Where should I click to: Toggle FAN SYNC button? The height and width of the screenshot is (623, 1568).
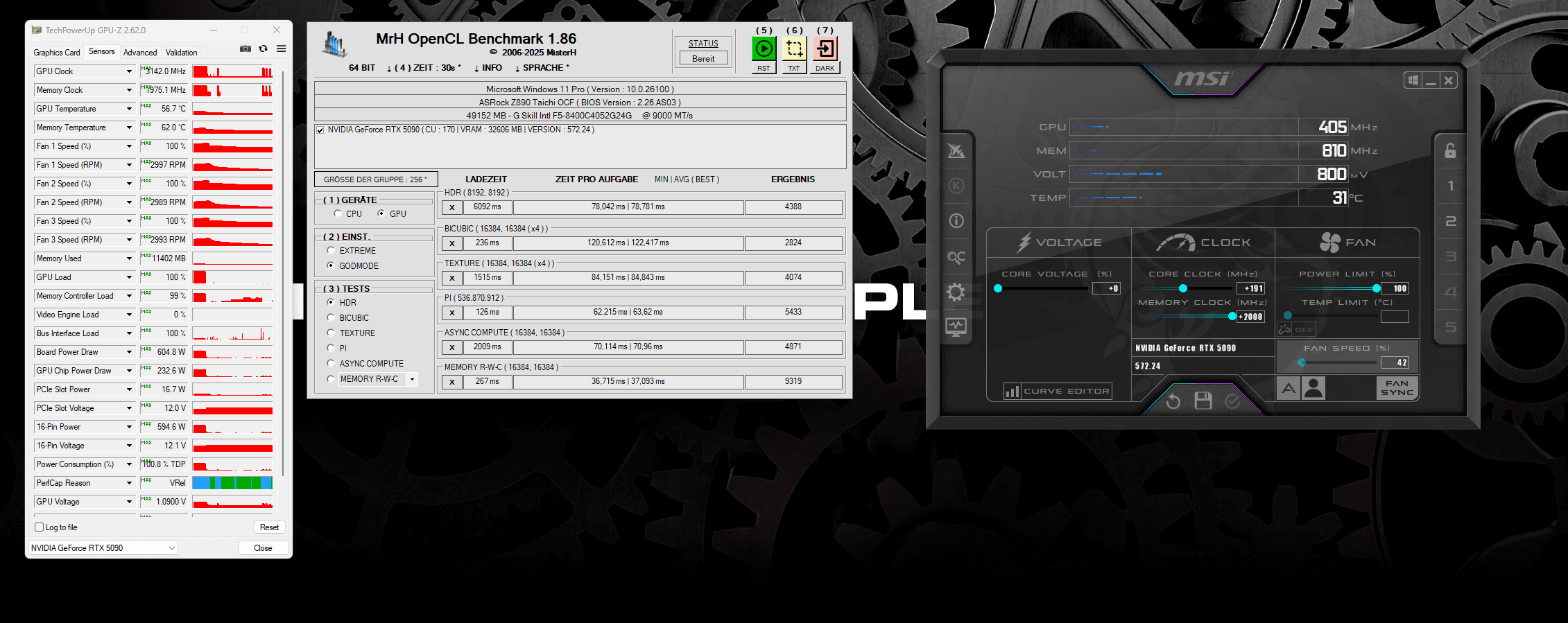point(1397,388)
